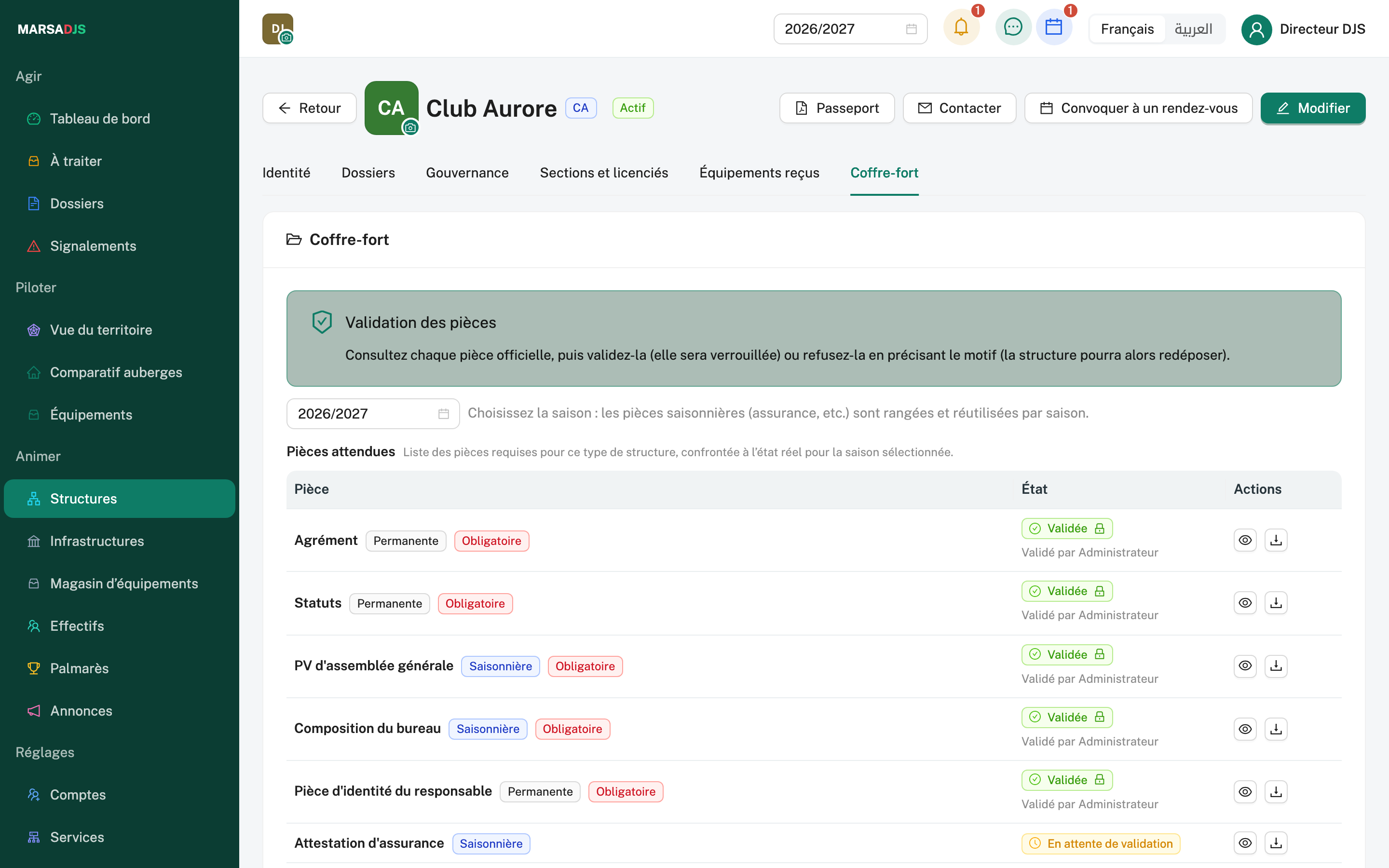
Task: Download the Composition du bureau document
Action: pyautogui.click(x=1276, y=729)
